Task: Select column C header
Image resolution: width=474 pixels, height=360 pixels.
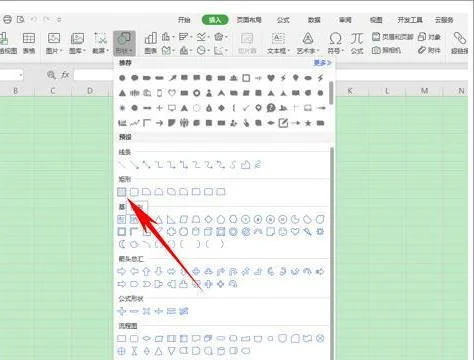Action: (53, 91)
